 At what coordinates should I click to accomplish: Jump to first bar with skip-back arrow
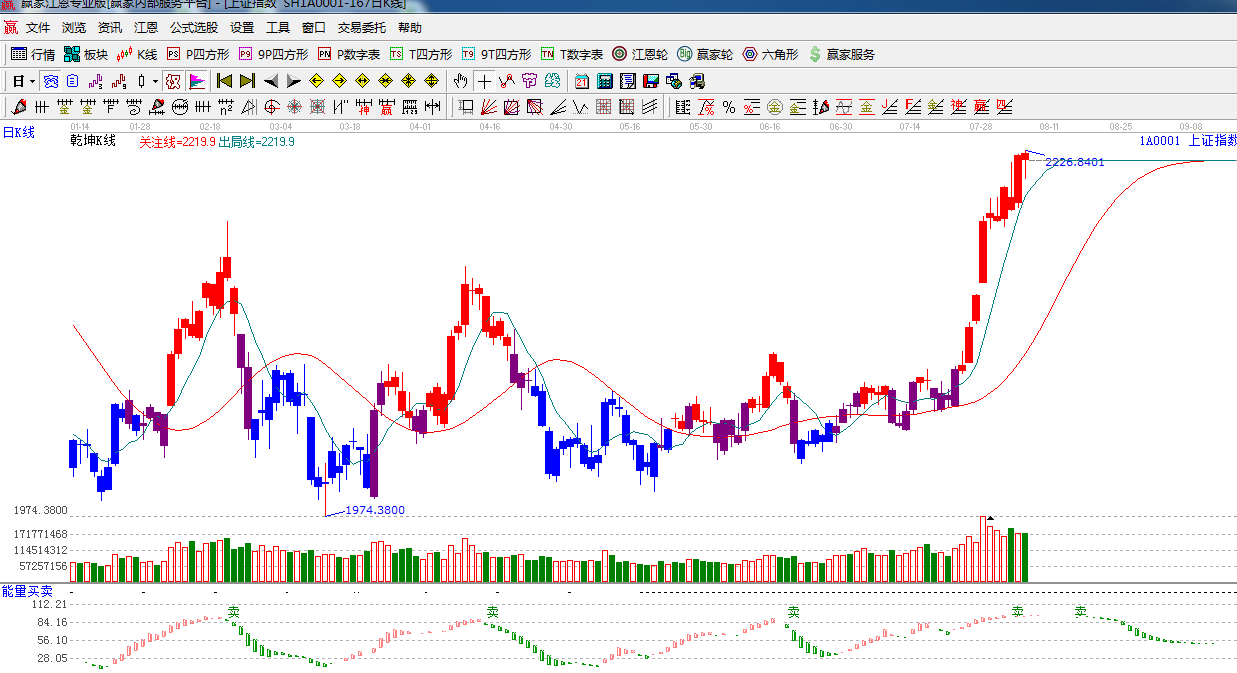pos(224,81)
